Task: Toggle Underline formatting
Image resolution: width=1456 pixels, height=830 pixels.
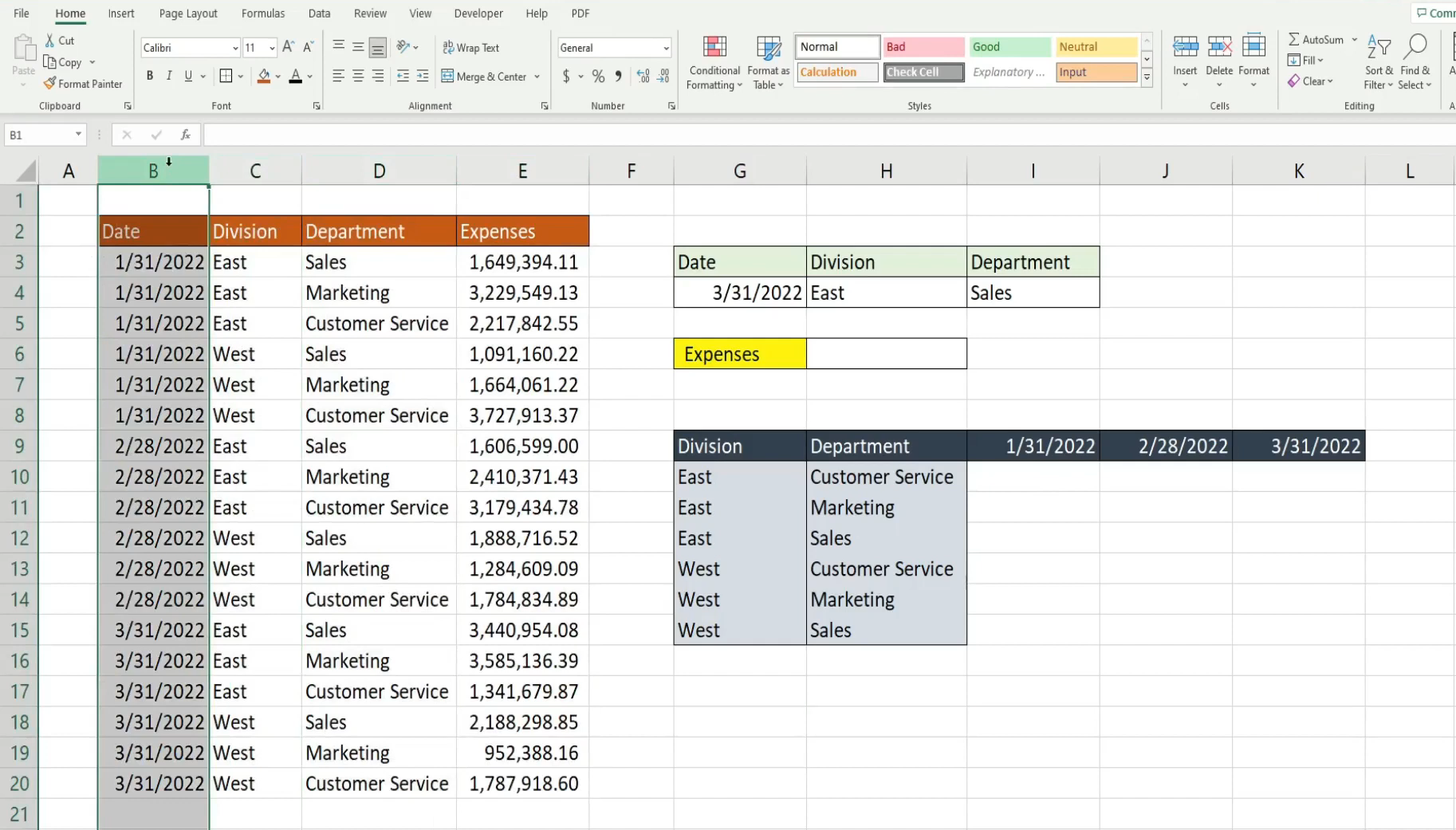Action: pos(188,77)
